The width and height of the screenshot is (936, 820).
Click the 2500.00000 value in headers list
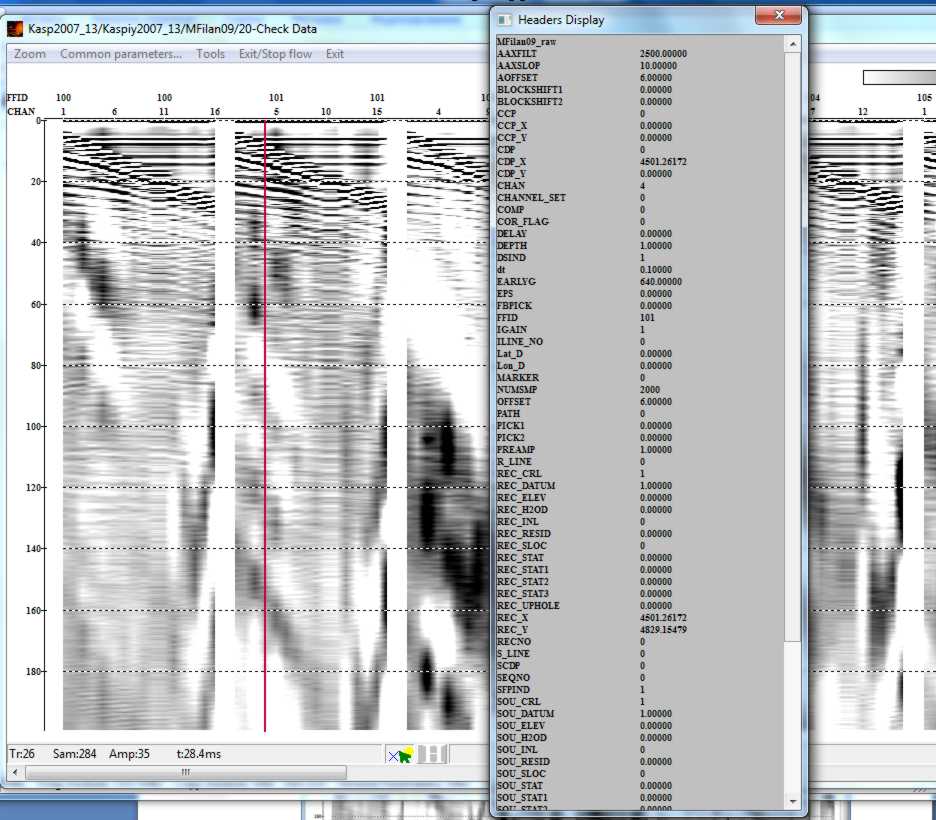(663, 54)
